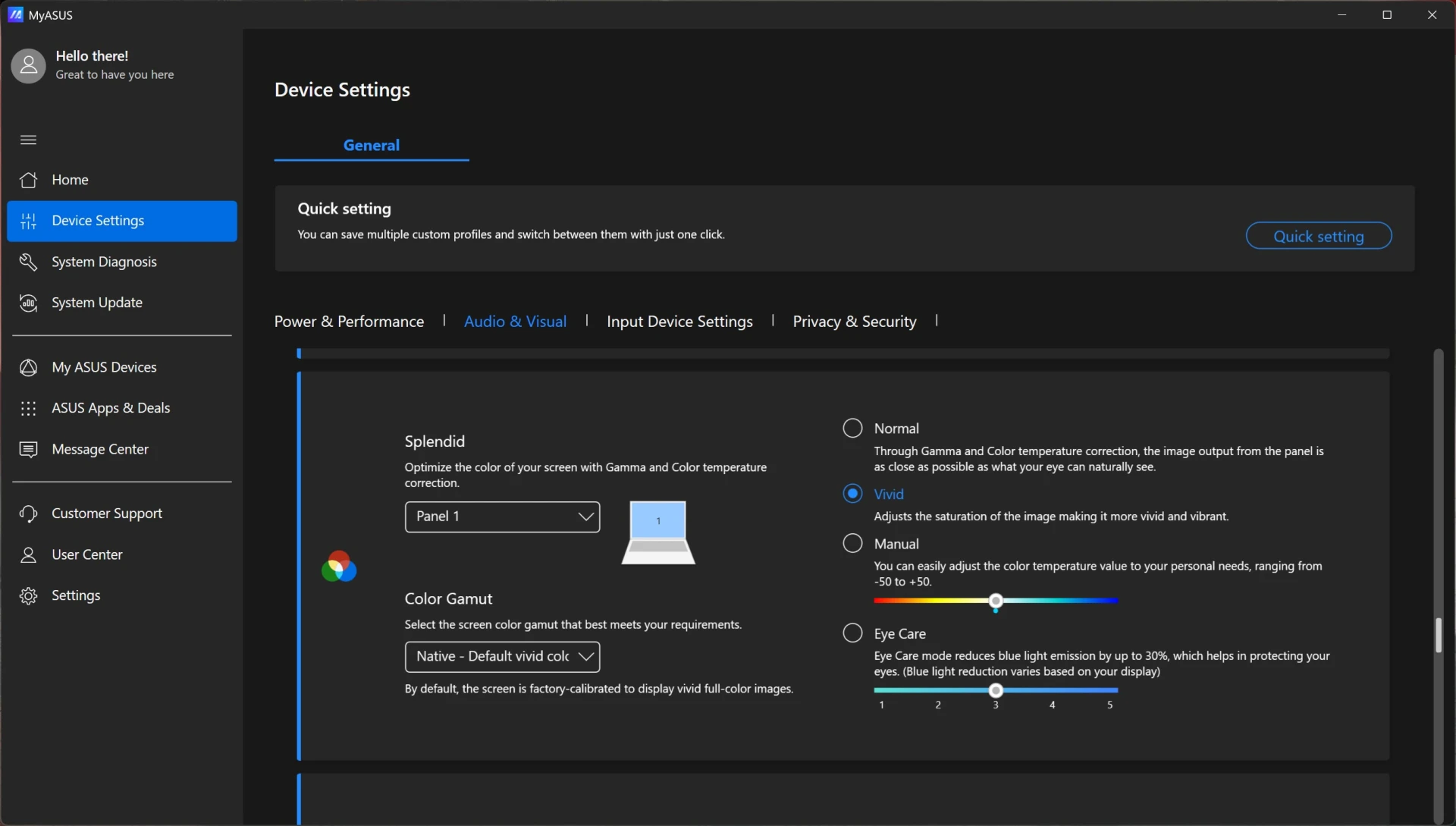Click the System Update icon
1456x826 pixels.
tap(28, 303)
